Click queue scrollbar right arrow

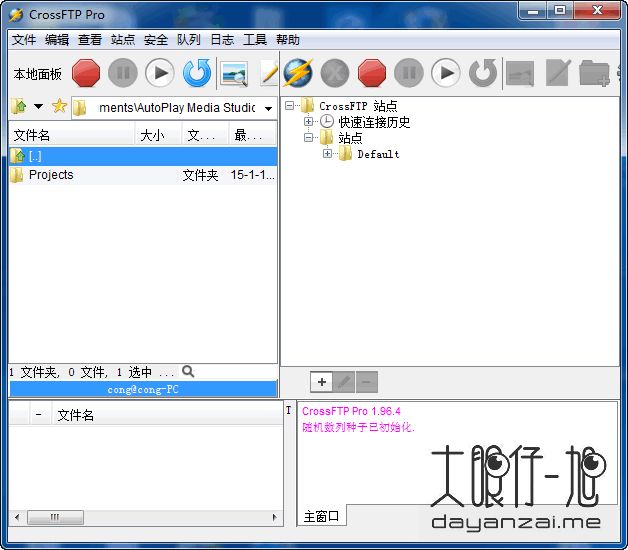274,517
